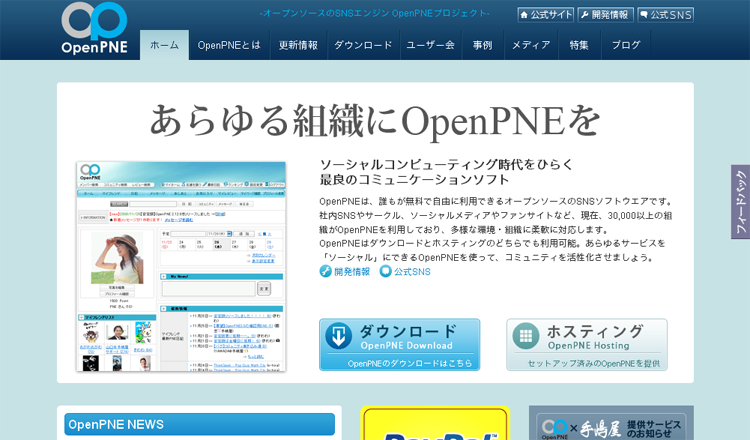The image size is (750, 440).
Task: Open the ホーム tab
Action: tap(164, 45)
